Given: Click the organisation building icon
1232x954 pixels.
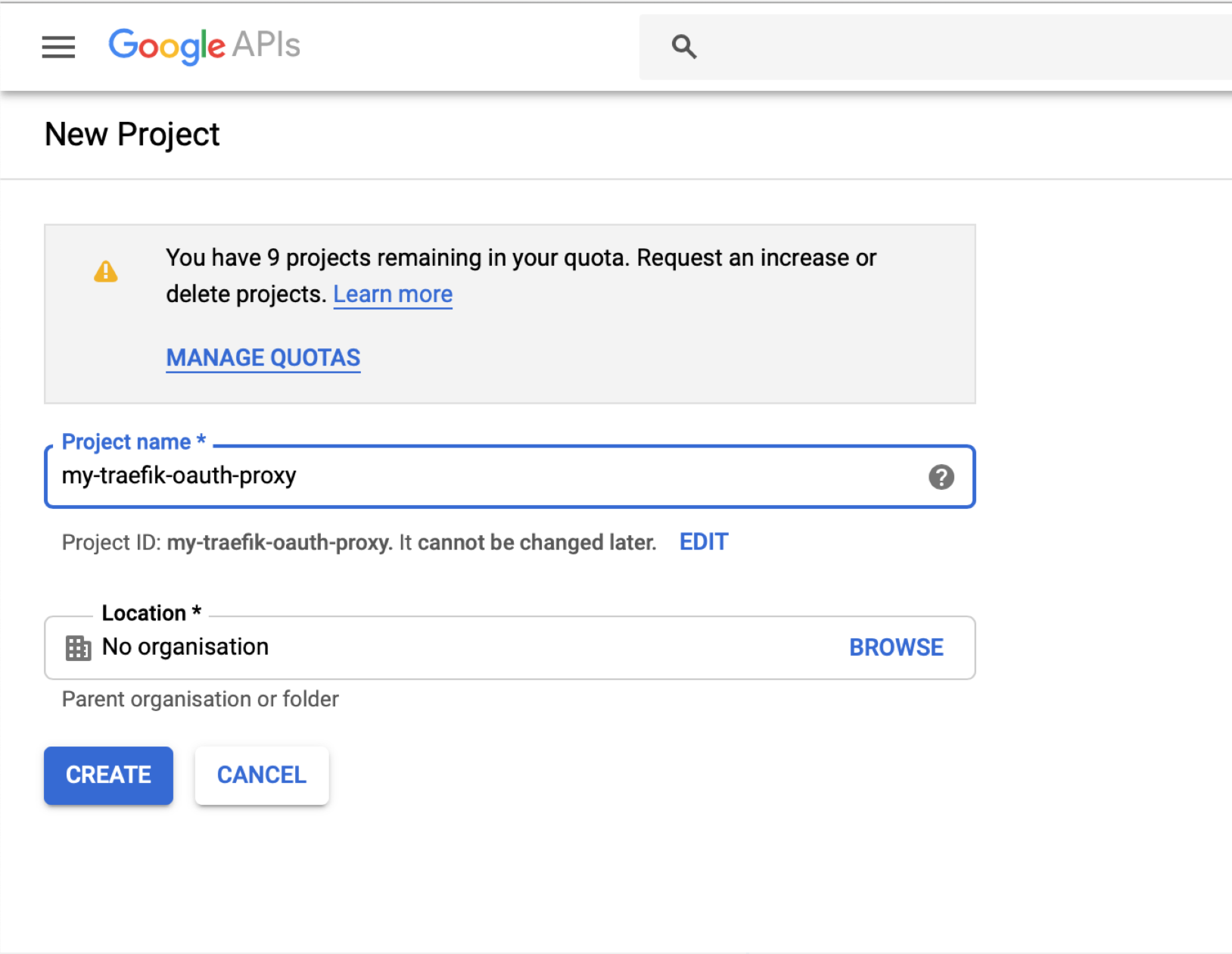Looking at the screenshot, I should [x=78, y=648].
